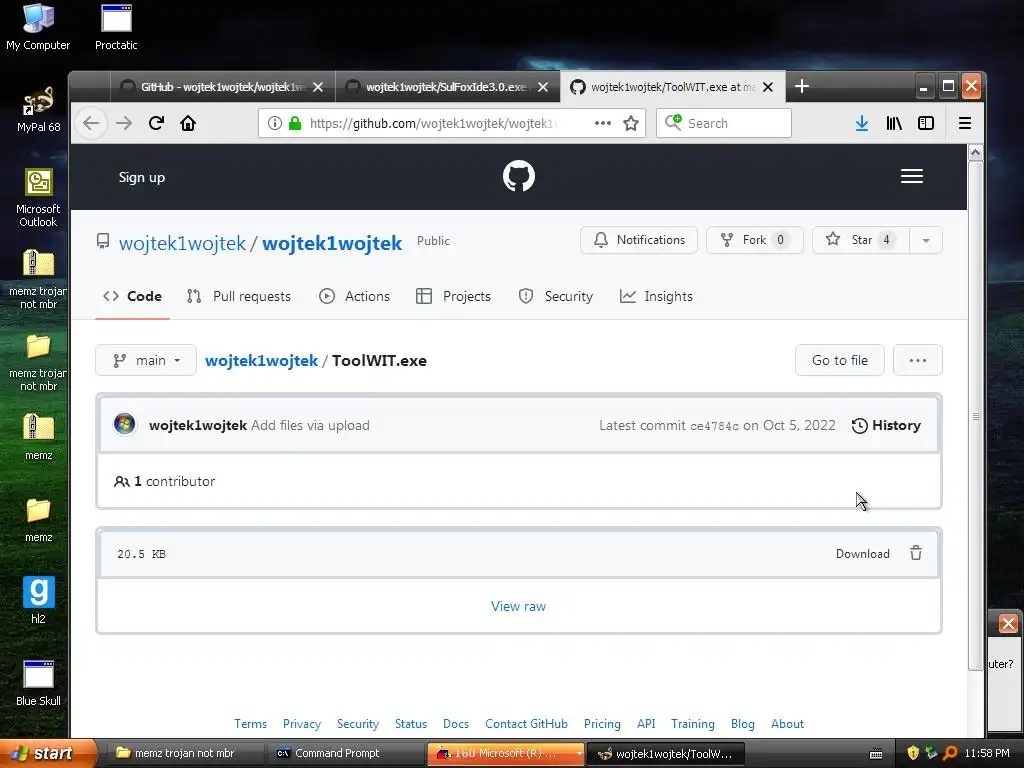
Task: Open the Security repository tab
Action: pyautogui.click(x=556, y=296)
